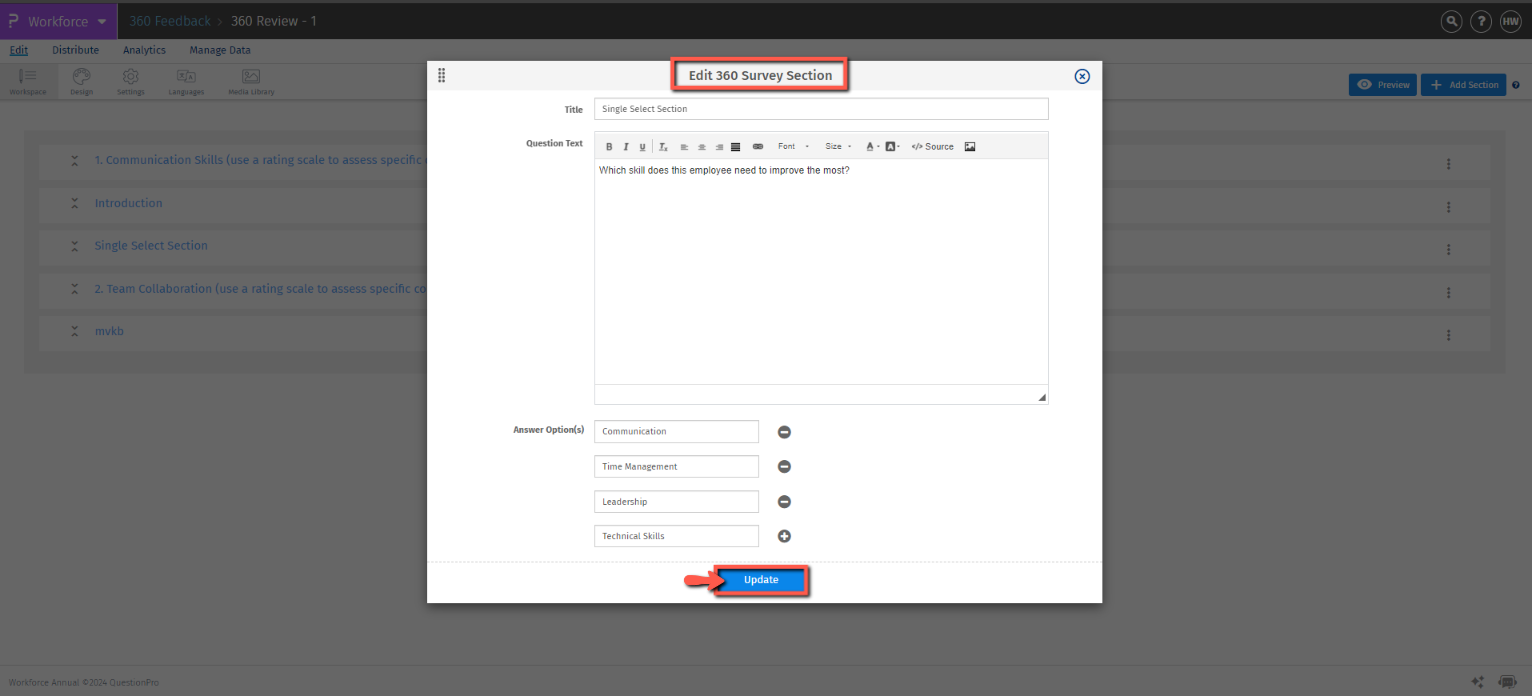Toggle bold formatting in the question editor
The image size is (1532, 696).
[x=609, y=146]
